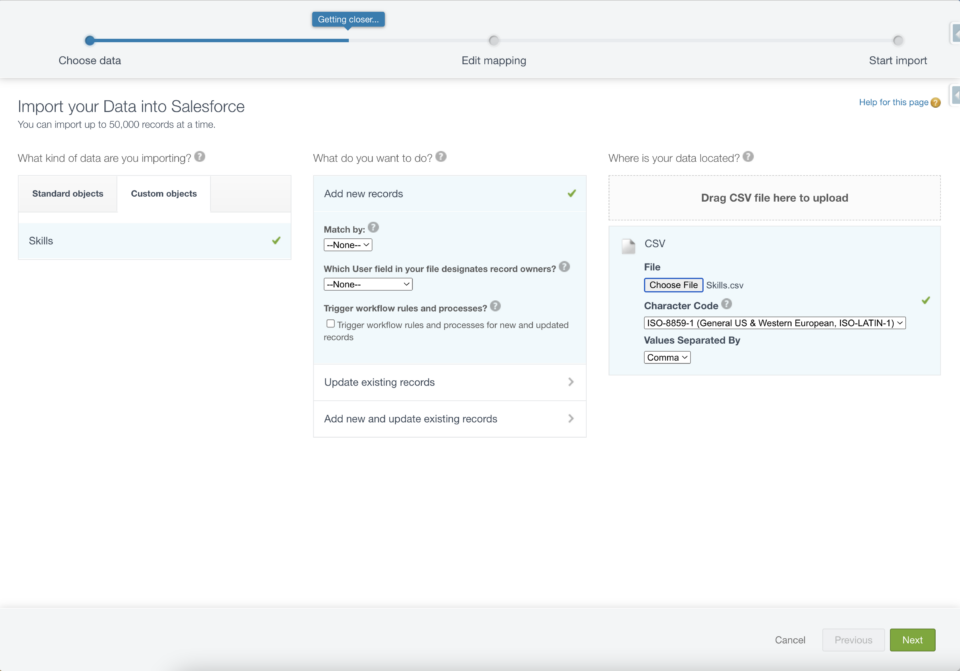Open the Character Code dropdown
Screen dimensions: 960x671
point(774,323)
